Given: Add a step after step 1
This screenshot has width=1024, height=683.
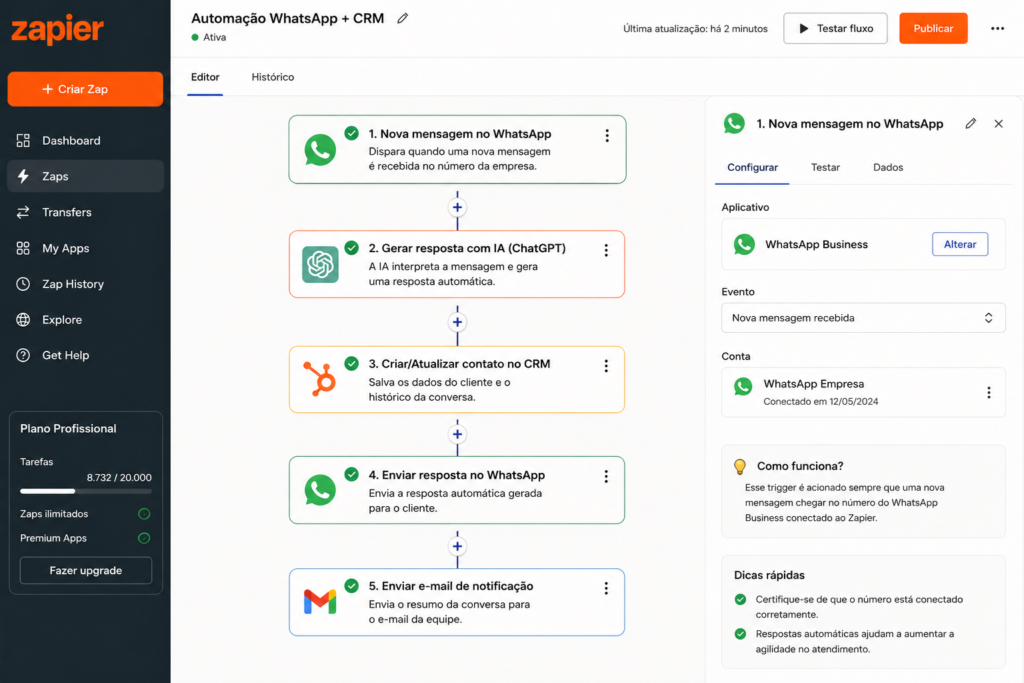Looking at the screenshot, I should [x=457, y=208].
